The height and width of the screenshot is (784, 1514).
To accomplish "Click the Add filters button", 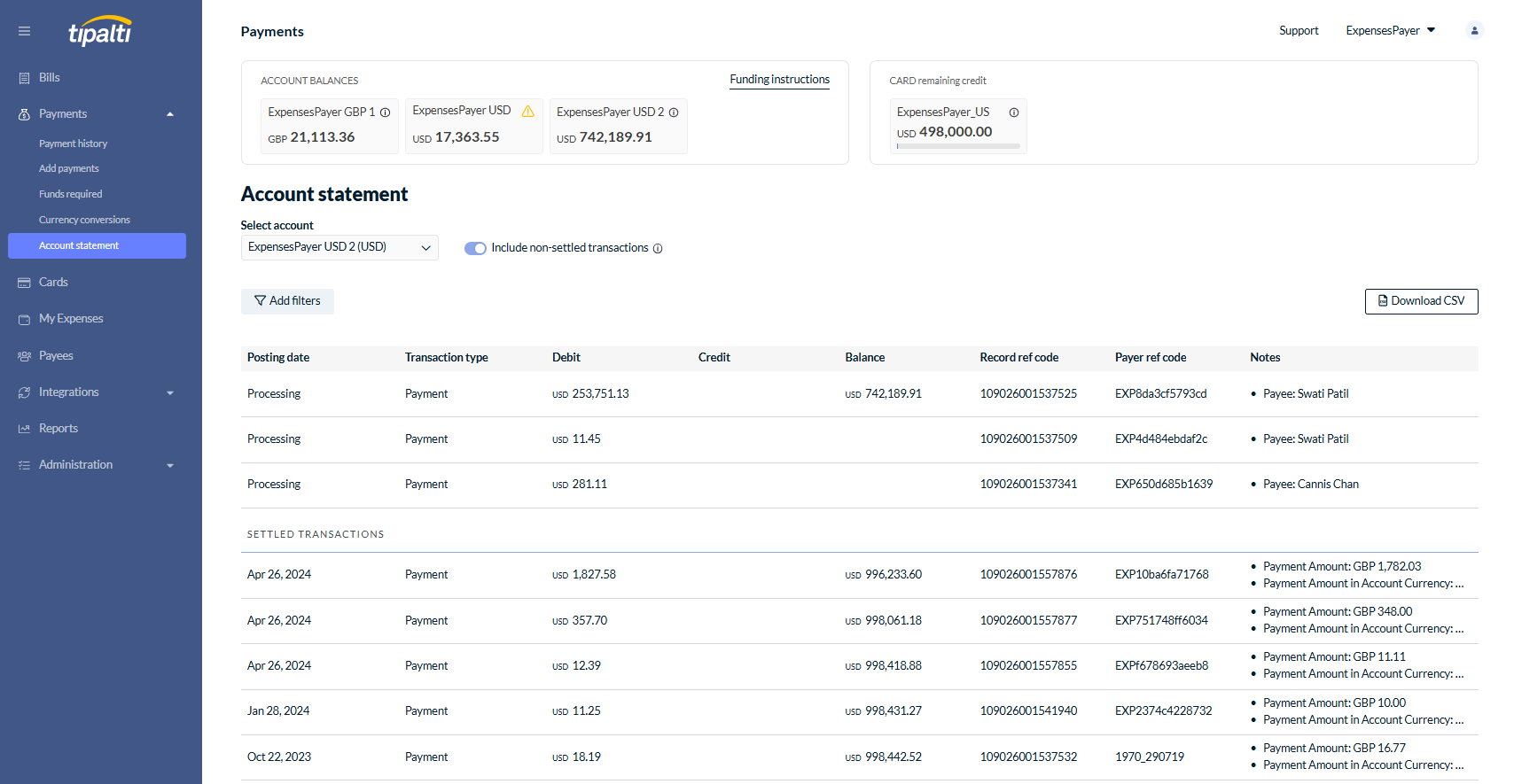I will click(x=287, y=301).
